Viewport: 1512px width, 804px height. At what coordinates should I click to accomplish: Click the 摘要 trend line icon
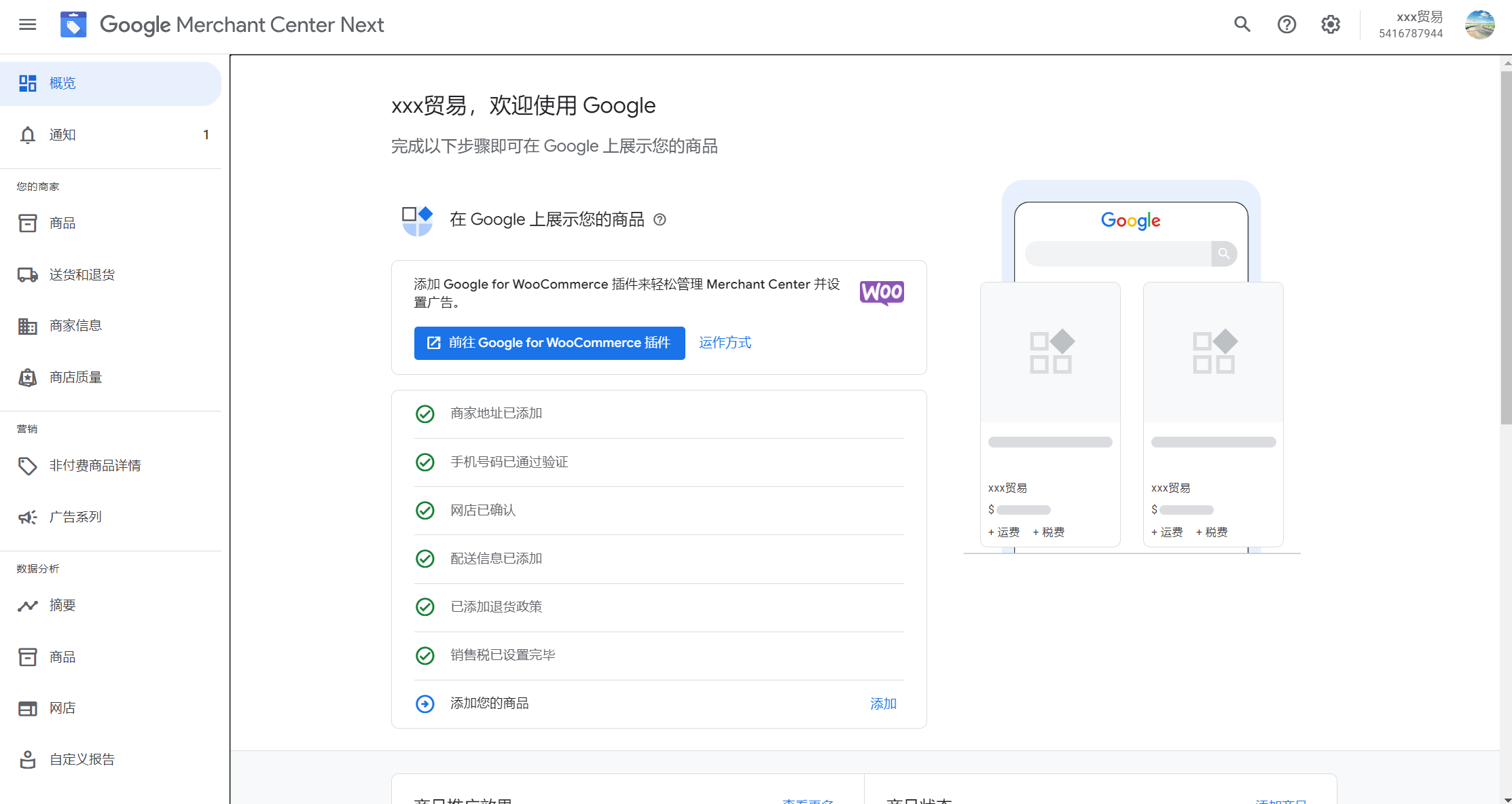pyautogui.click(x=28, y=606)
